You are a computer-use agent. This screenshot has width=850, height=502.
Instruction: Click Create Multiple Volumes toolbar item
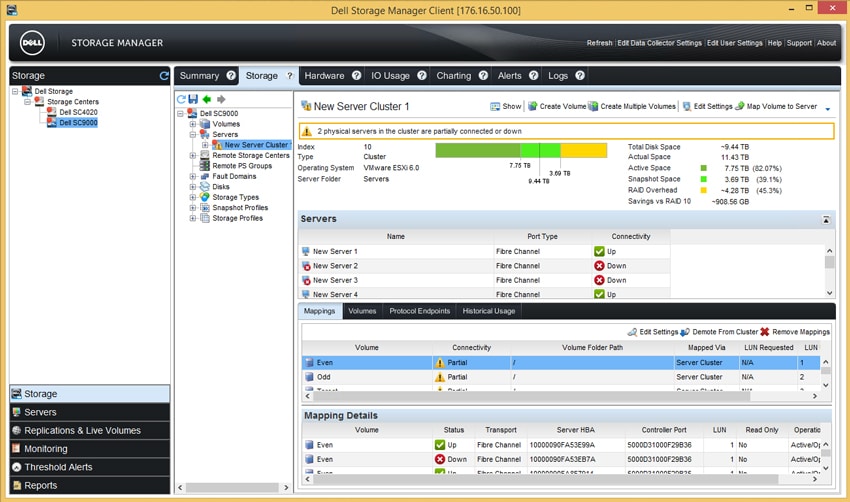632,106
